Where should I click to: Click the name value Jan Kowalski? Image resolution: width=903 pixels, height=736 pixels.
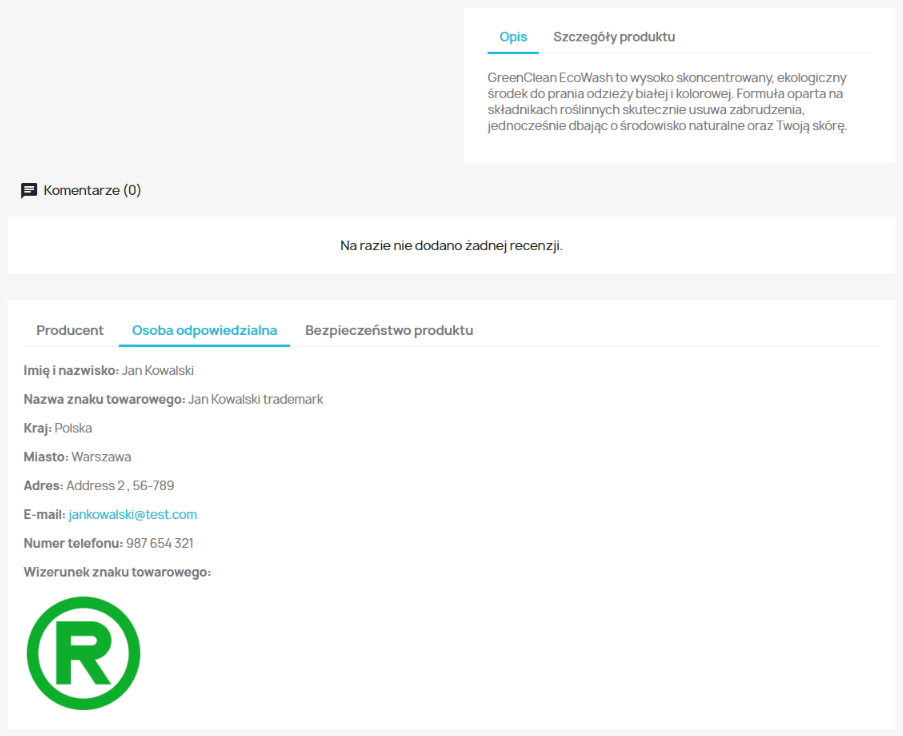pyautogui.click(x=157, y=370)
